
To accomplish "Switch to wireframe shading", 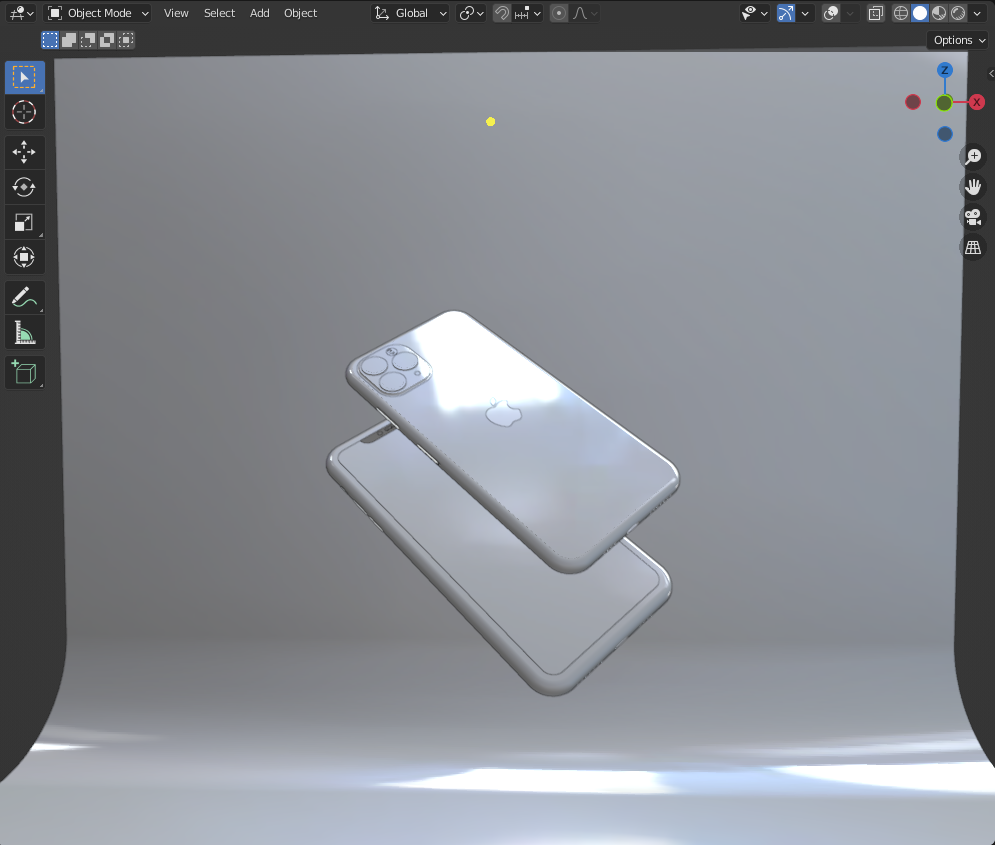I will click(900, 13).
